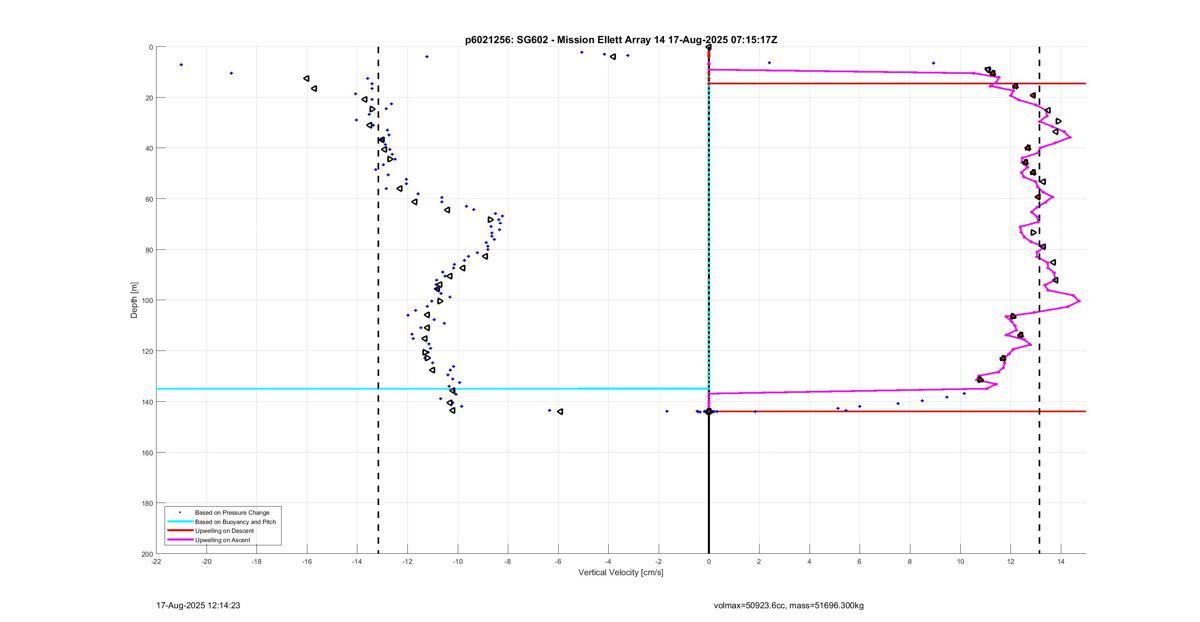Click x-axis tick label '6'
The height and width of the screenshot is (622, 1200).
click(x=859, y=561)
